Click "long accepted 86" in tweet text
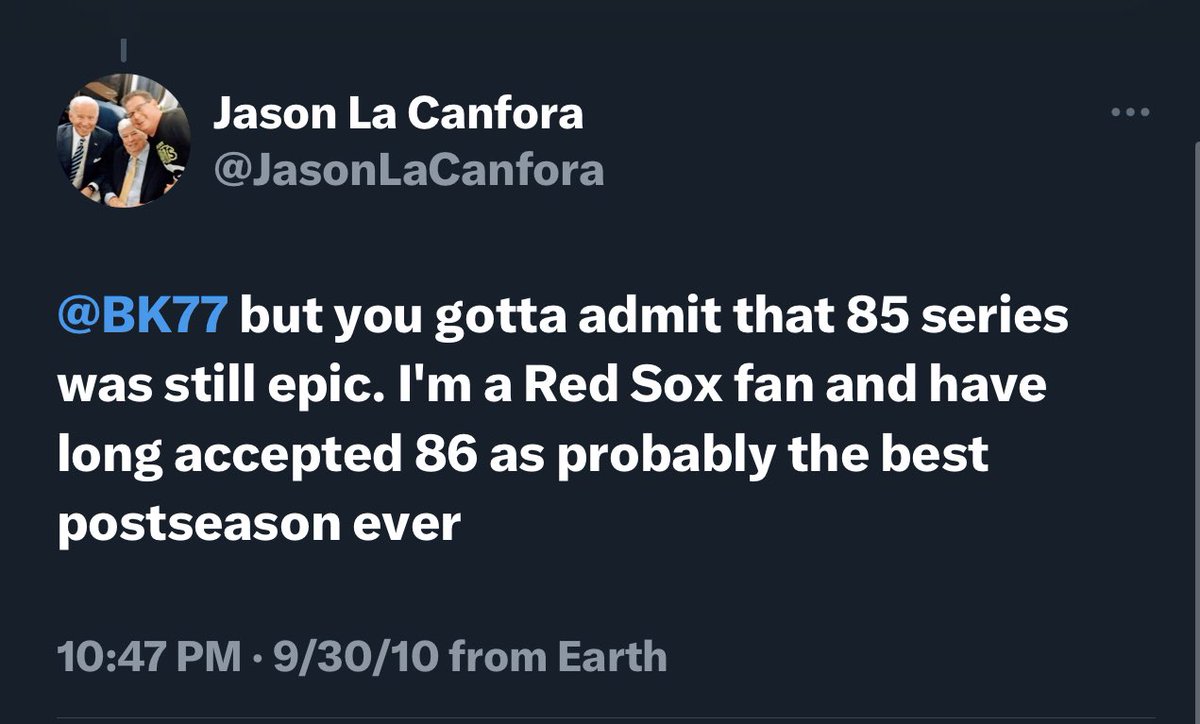The height and width of the screenshot is (724, 1200). tap(267, 454)
